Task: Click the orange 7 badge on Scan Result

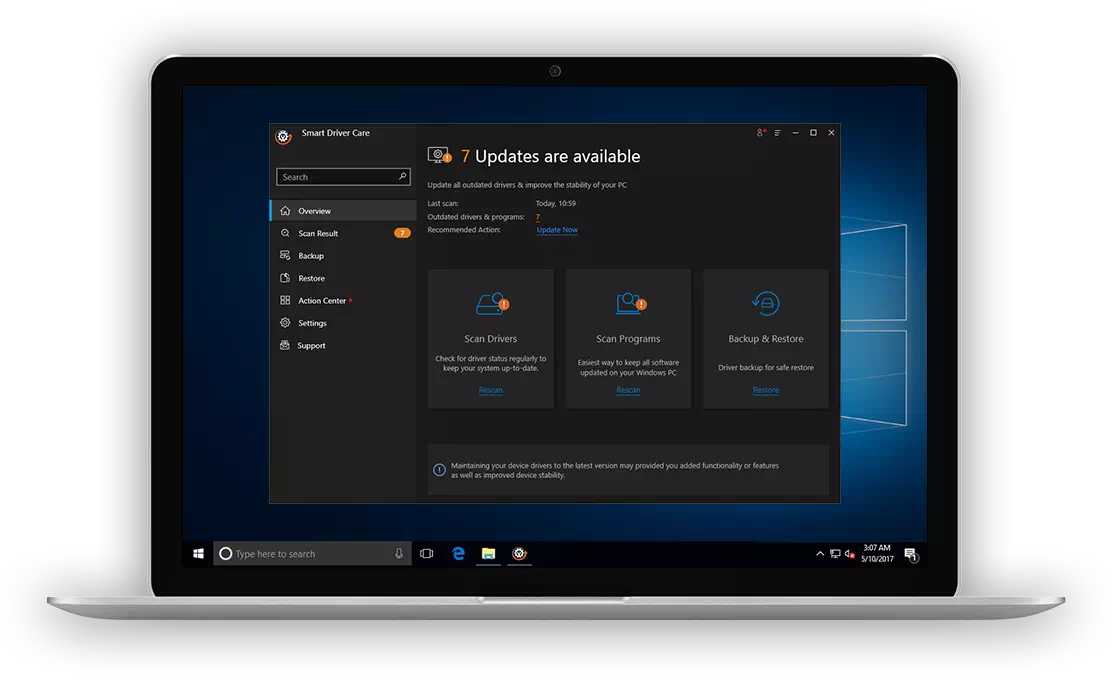Action: click(402, 233)
